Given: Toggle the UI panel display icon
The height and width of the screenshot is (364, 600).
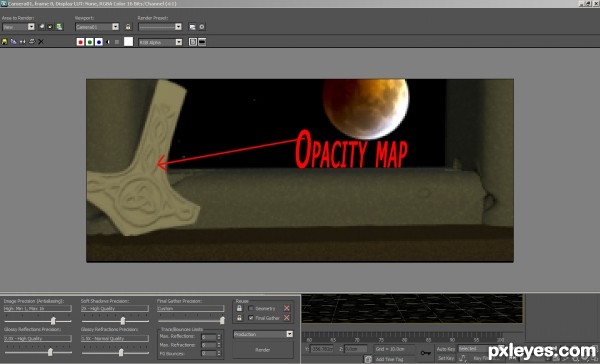Looking at the screenshot, I should pyautogui.click(x=202, y=42).
